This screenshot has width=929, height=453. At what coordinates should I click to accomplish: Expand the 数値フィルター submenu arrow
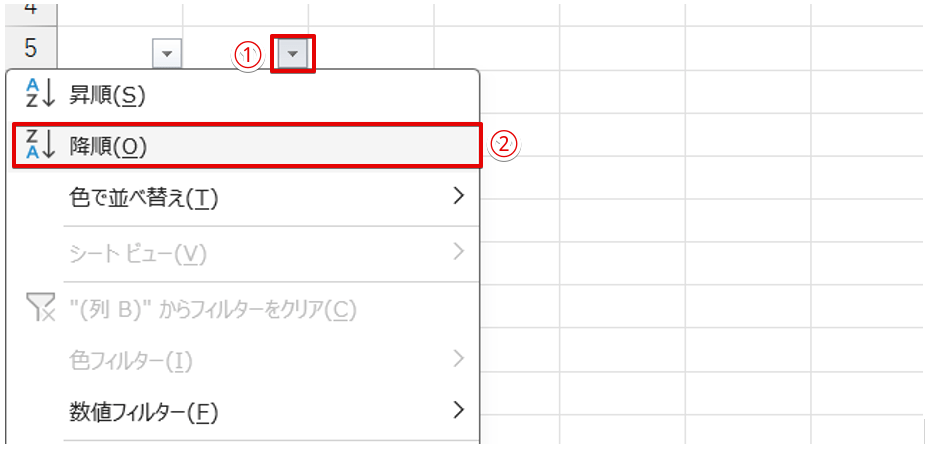tap(458, 410)
